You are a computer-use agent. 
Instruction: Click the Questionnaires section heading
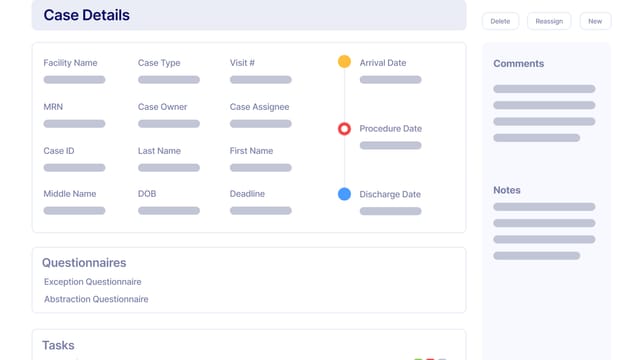click(84, 262)
